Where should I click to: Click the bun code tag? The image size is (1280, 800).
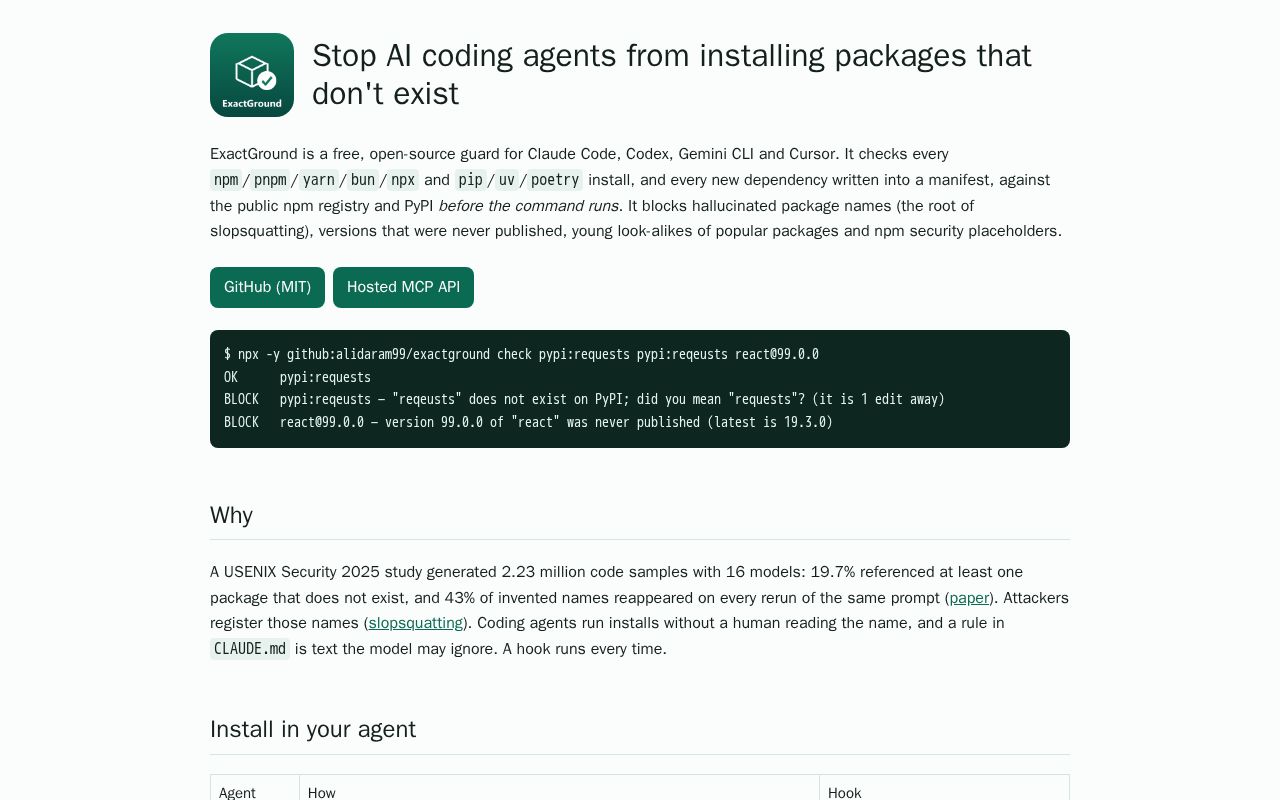(x=362, y=180)
